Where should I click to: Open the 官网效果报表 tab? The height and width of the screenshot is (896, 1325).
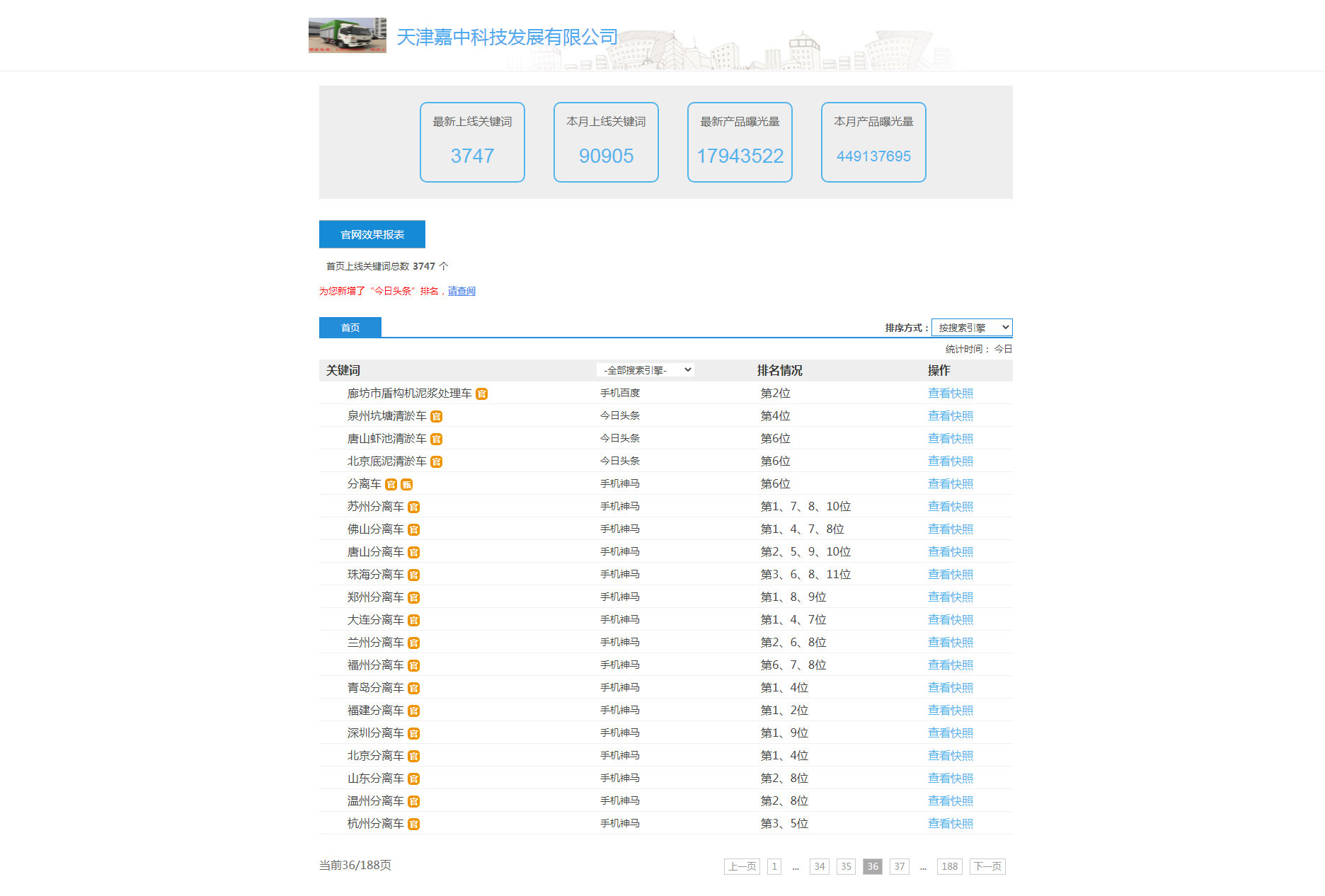click(372, 234)
